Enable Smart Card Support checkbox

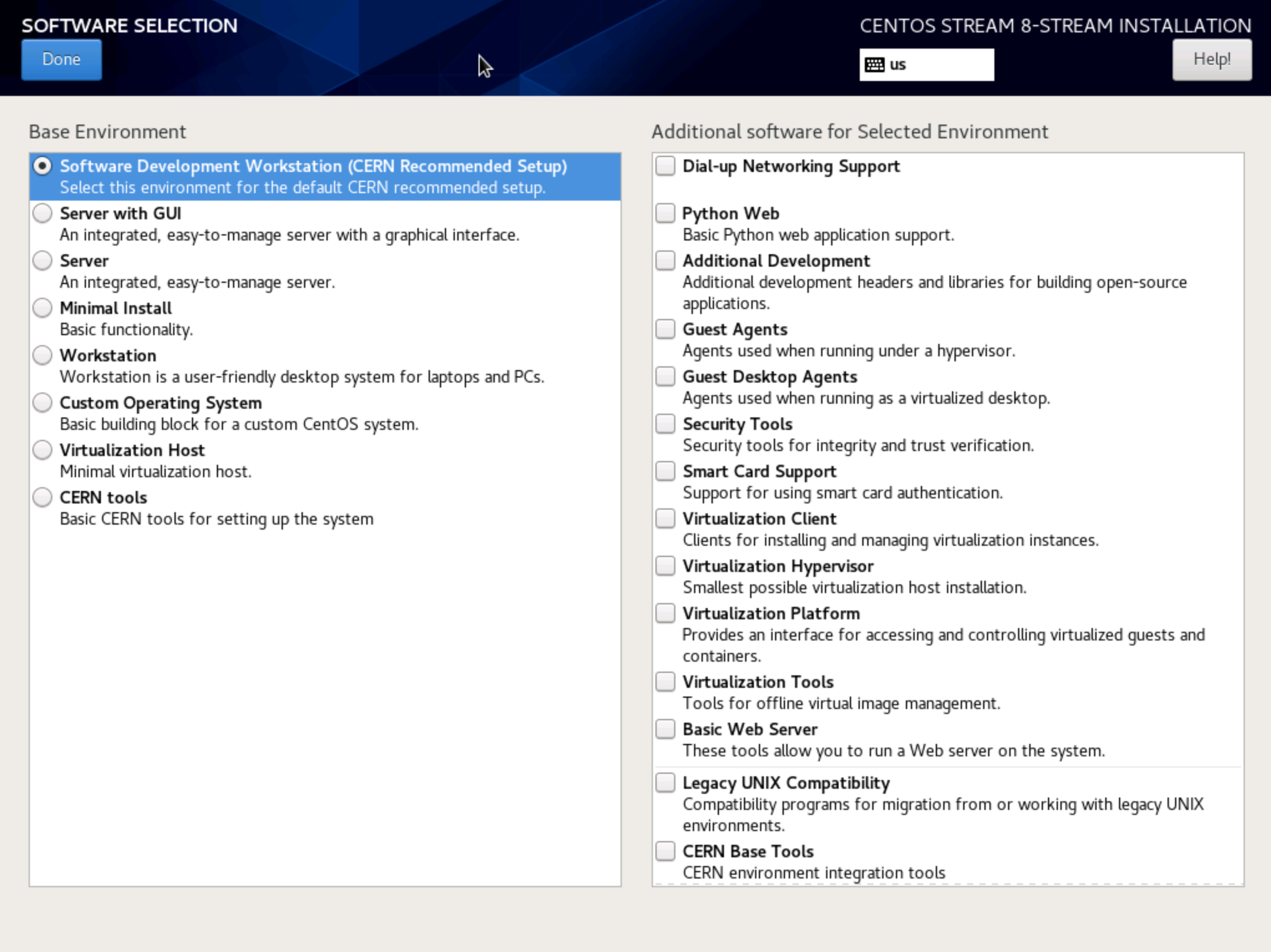[665, 472]
